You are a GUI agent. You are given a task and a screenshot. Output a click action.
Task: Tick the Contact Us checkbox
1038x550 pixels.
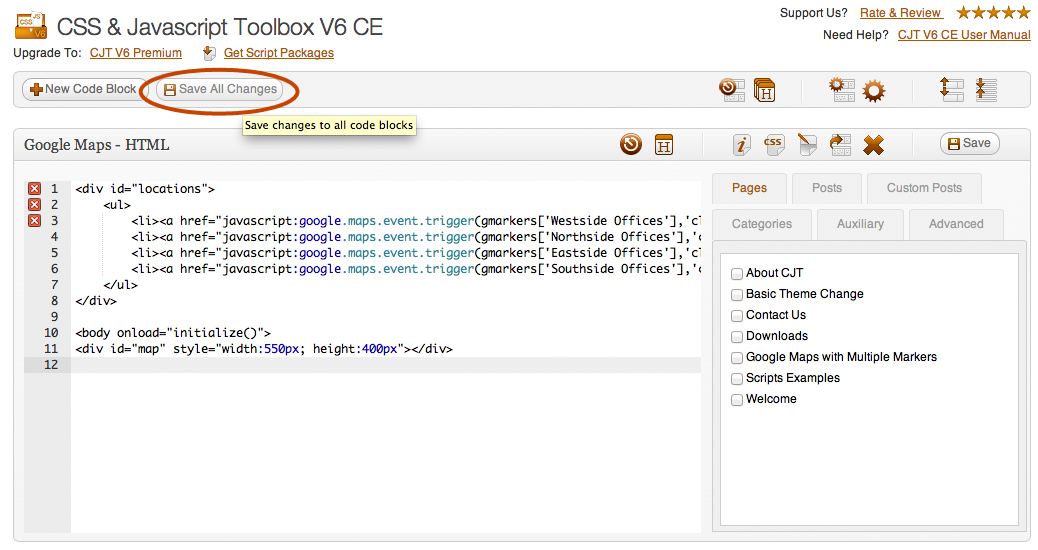pyautogui.click(x=737, y=315)
